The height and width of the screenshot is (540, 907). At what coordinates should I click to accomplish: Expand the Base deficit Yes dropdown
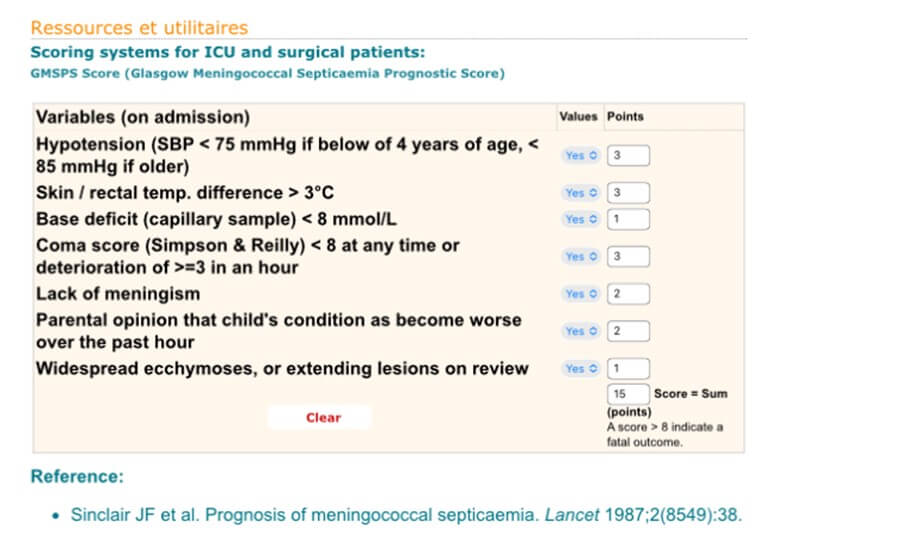580,219
